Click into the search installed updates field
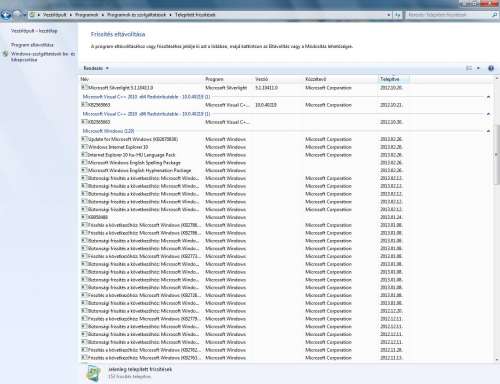This screenshot has height=384, width=500. 447,15
